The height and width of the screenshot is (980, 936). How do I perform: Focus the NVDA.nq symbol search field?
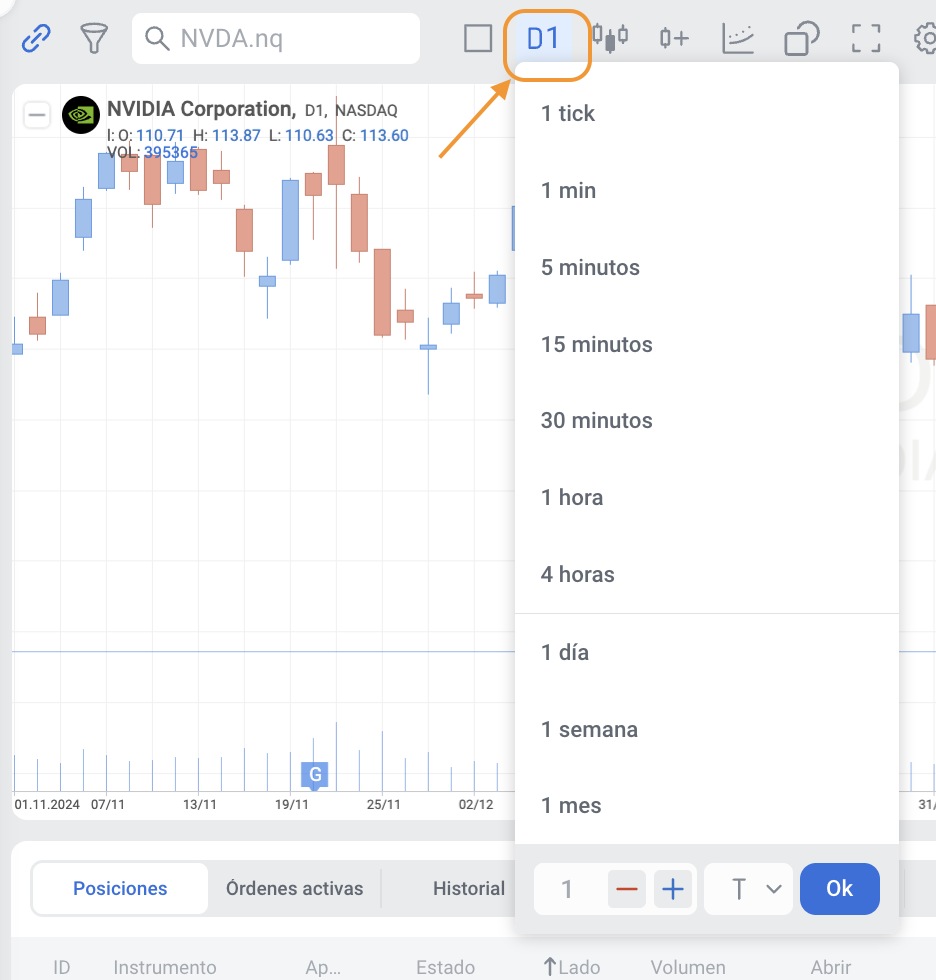click(276, 38)
